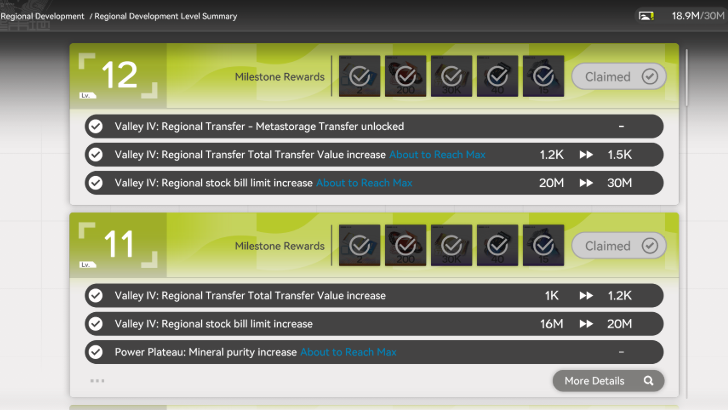Click About to Reach Max on Mineral purity row
Screen dimensions: 728x410
(348, 352)
